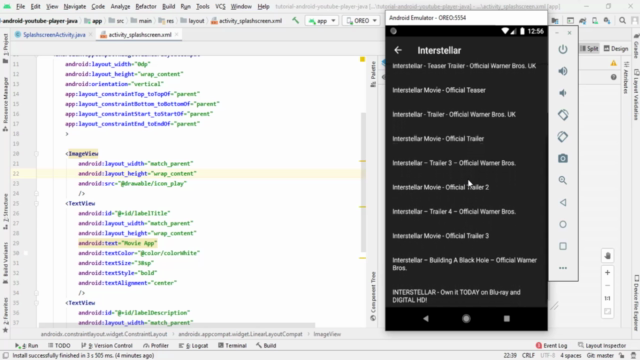Open the VCS menu
The image size is (640, 360).
click(x=220, y=7)
